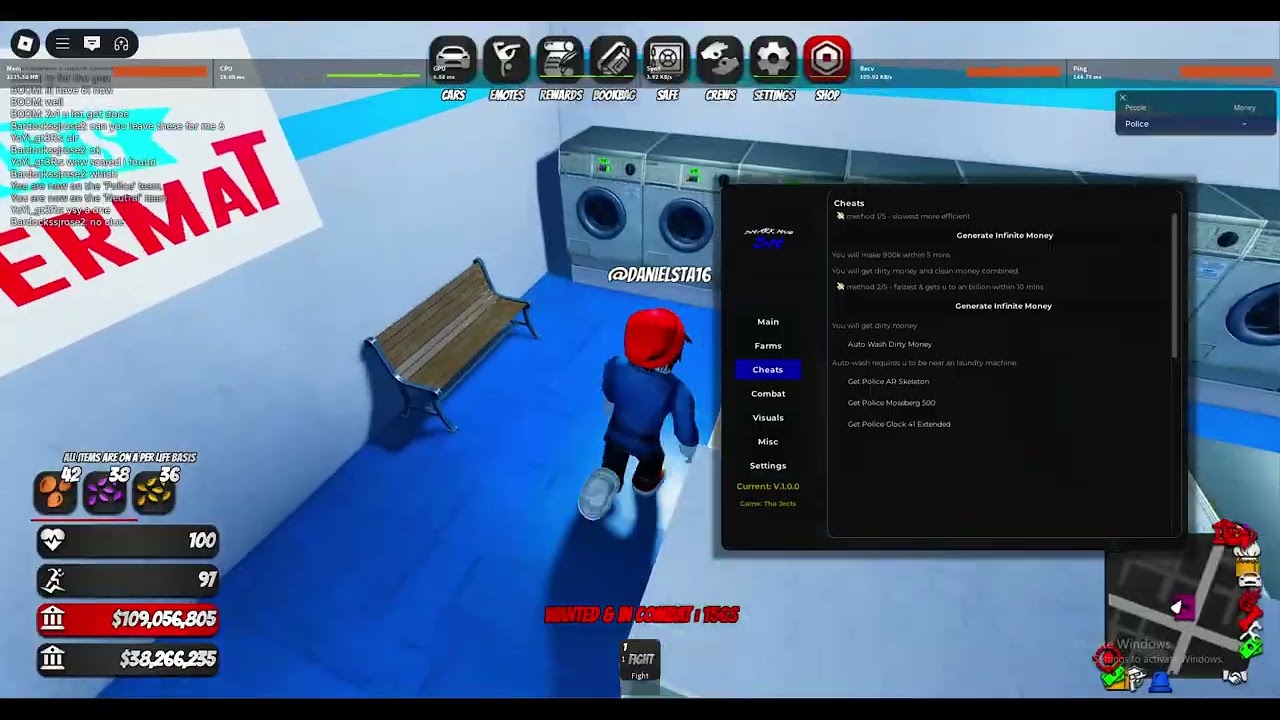Open the Bookbag inventory

[614, 60]
